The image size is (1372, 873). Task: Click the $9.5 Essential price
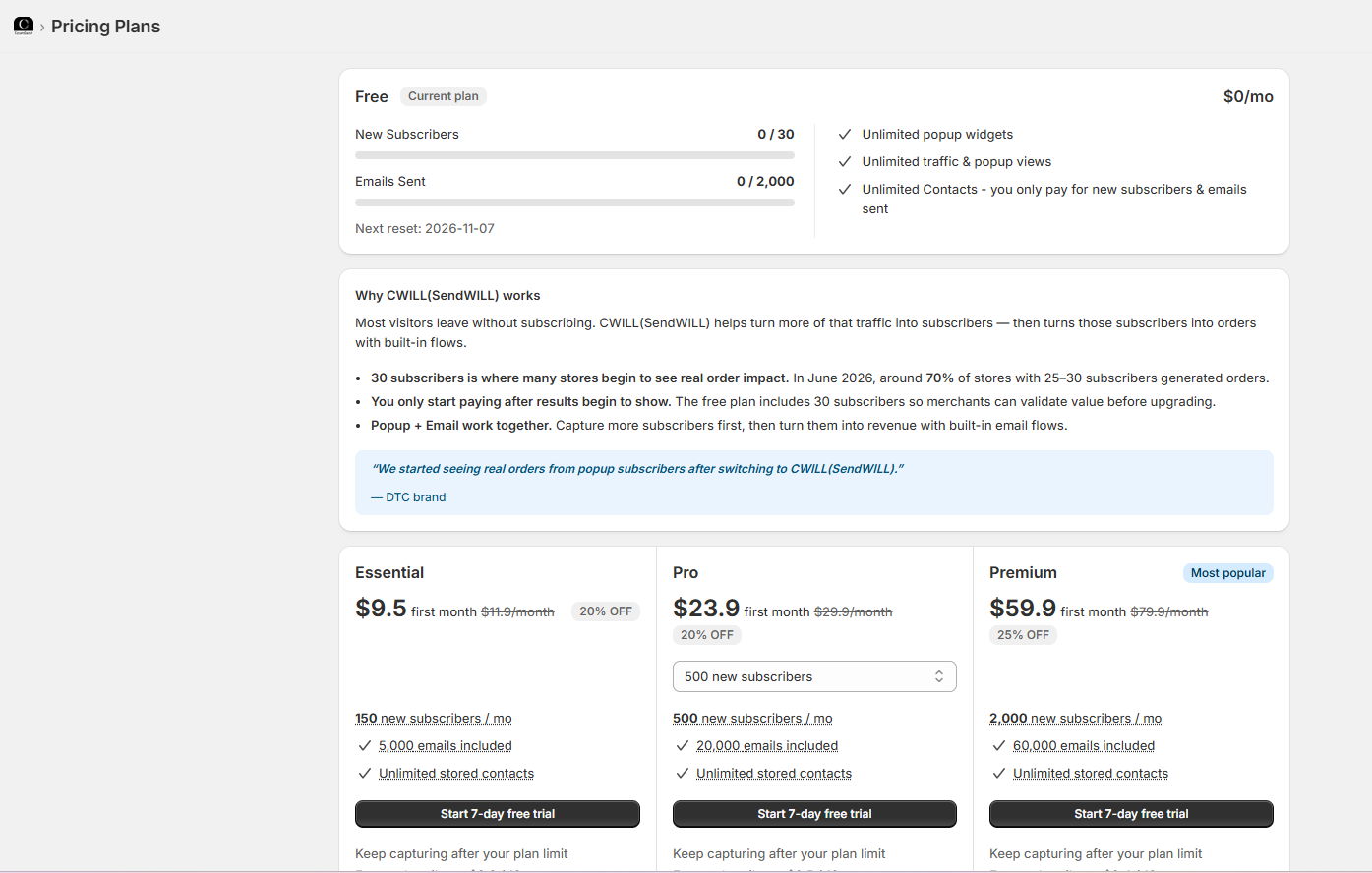click(381, 609)
